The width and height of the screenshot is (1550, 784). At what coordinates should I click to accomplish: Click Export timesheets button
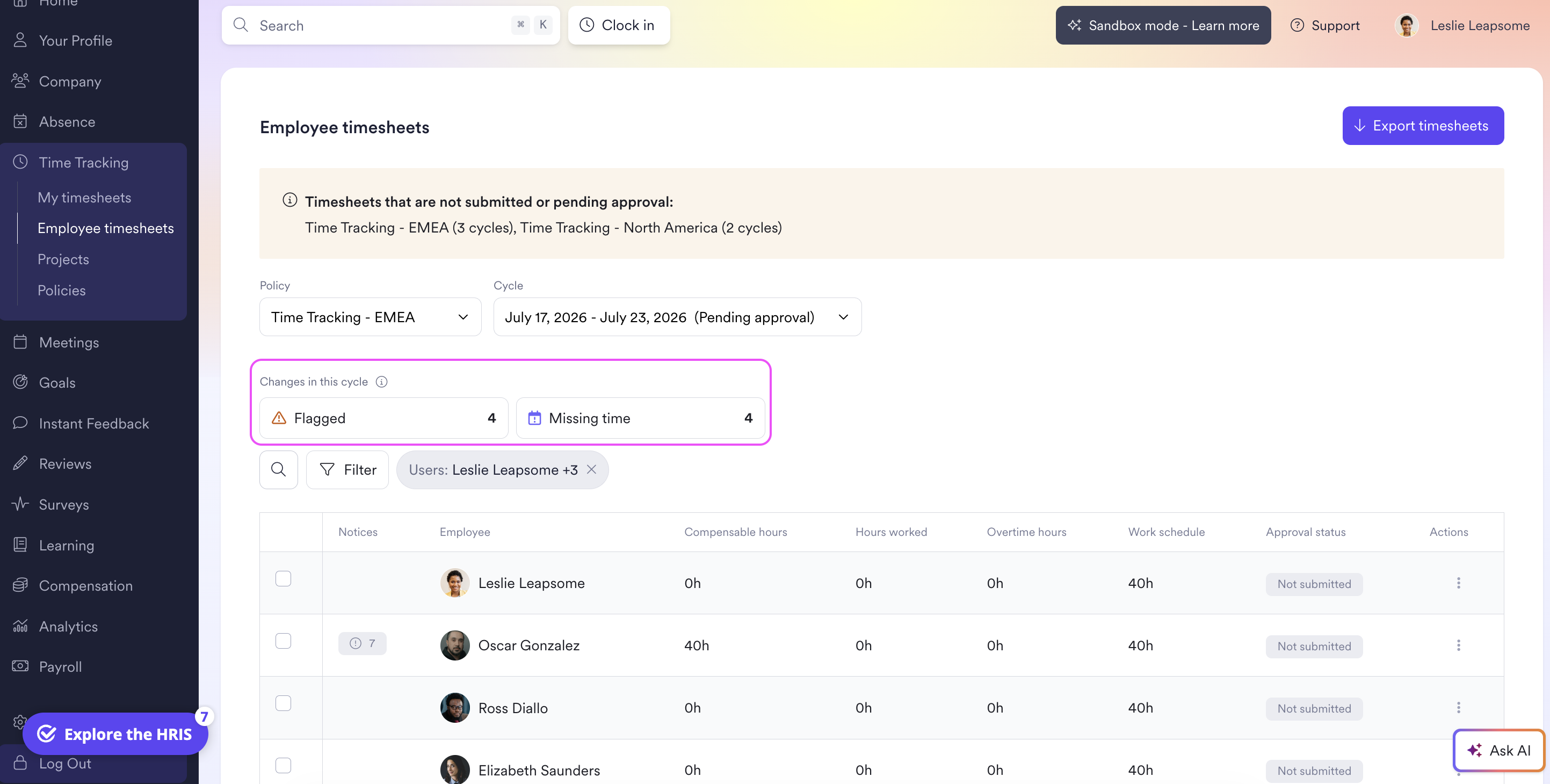tap(1422, 126)
